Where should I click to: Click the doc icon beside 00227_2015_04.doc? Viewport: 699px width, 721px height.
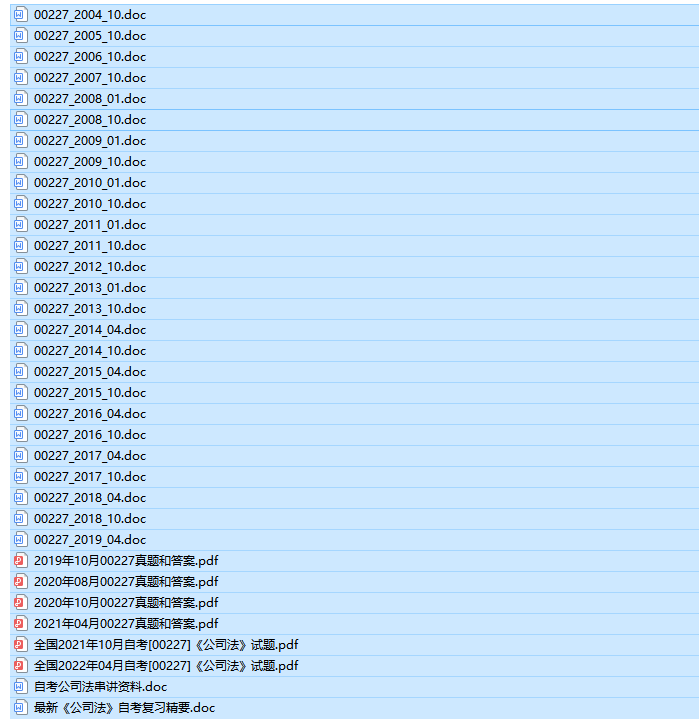[20, 372]
